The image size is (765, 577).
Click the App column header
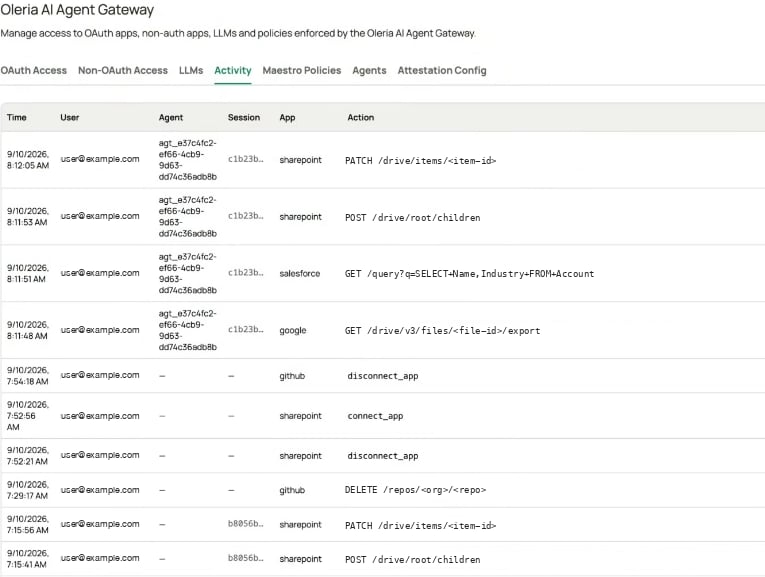287,117
